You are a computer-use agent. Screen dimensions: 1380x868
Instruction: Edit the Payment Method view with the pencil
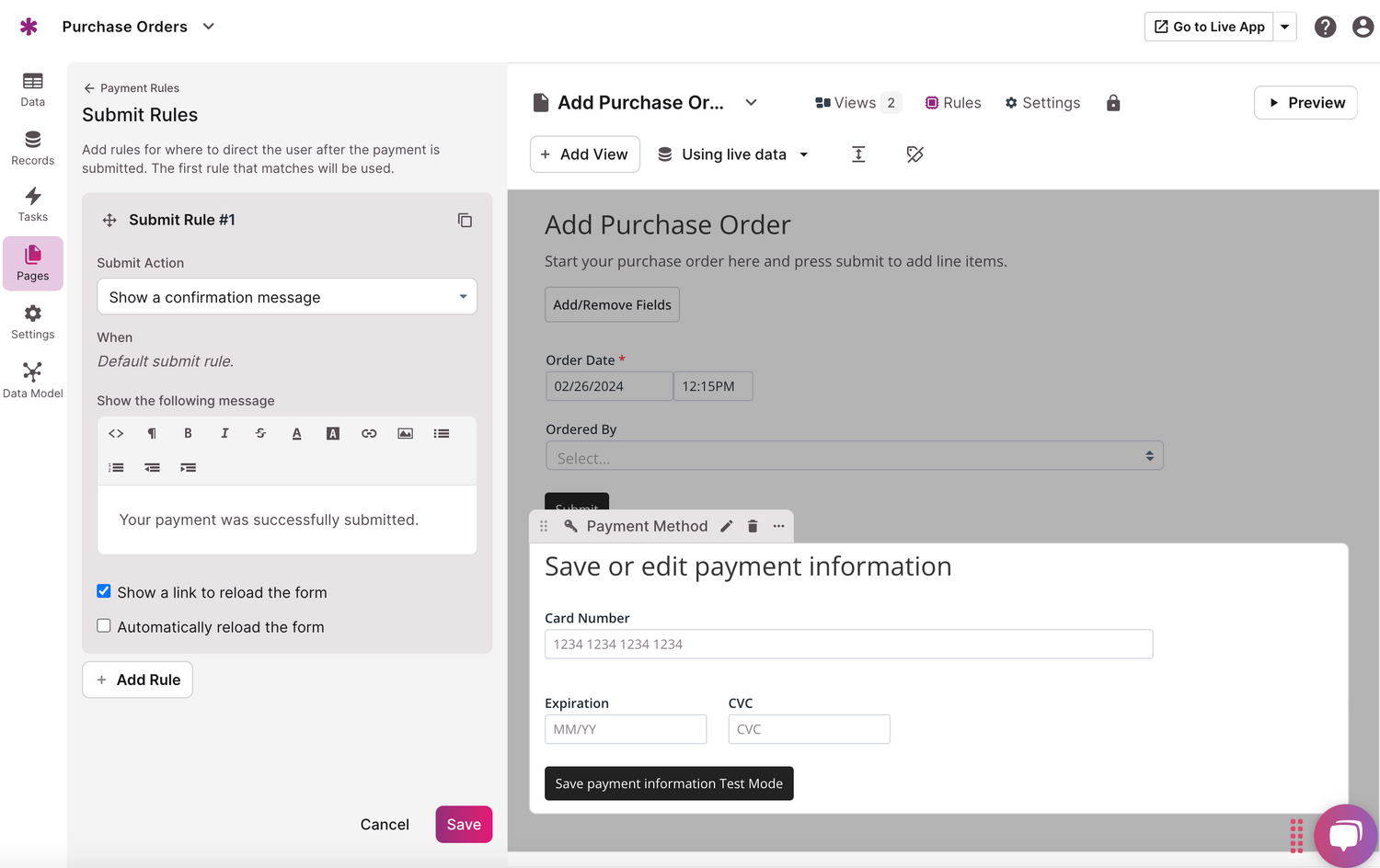(726, 526)
